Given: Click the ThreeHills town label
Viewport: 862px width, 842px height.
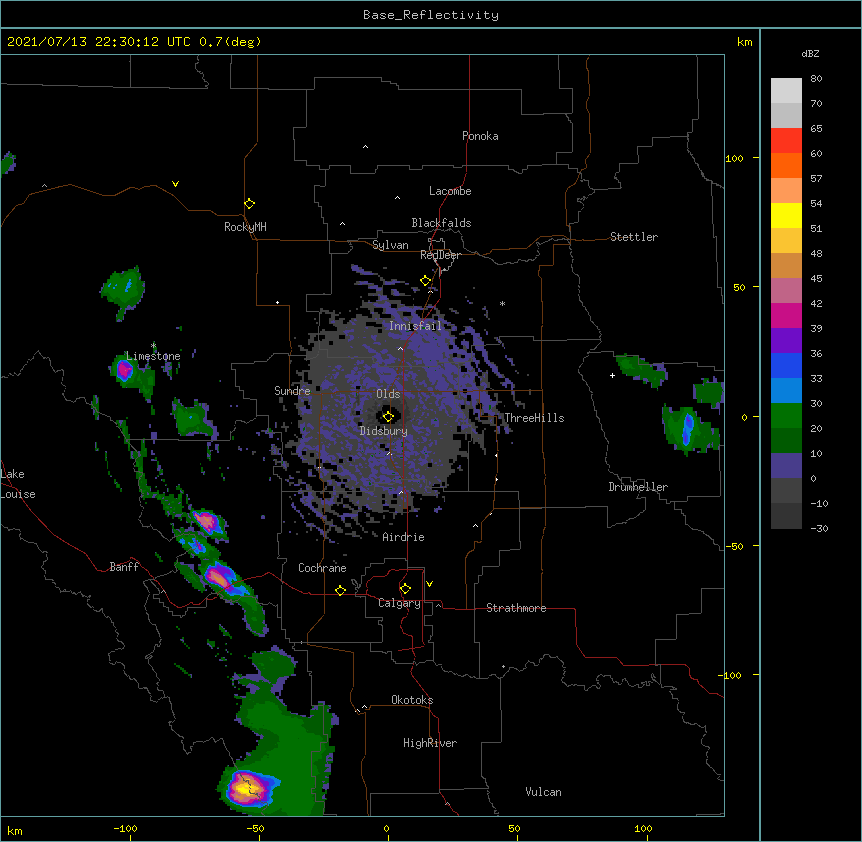Looking at the screenshot, I should pyautogui.click(x=534, y=418).
